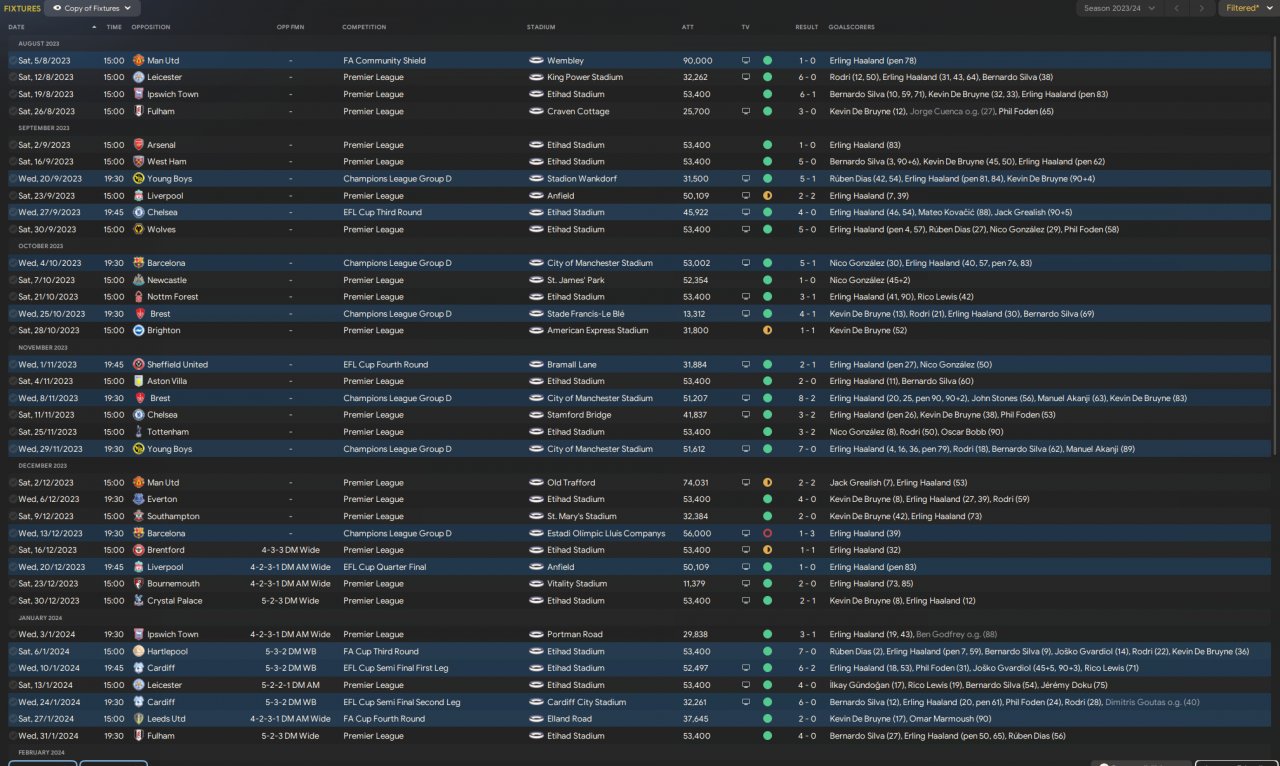1280x766 pixels.
Task: Click the green win indicator for the Arsenal match
Action: tap(767, 145)
